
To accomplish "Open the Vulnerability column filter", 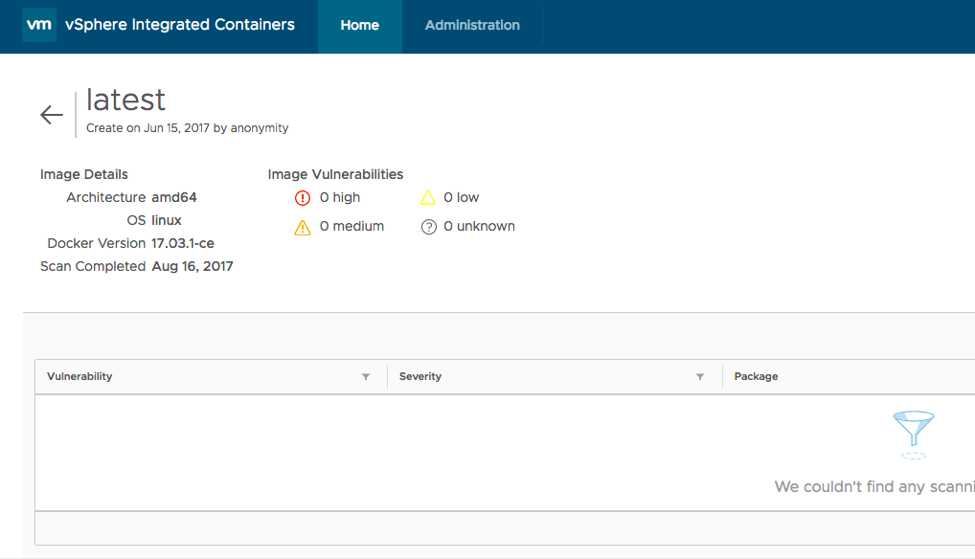I will pos(366,377).
